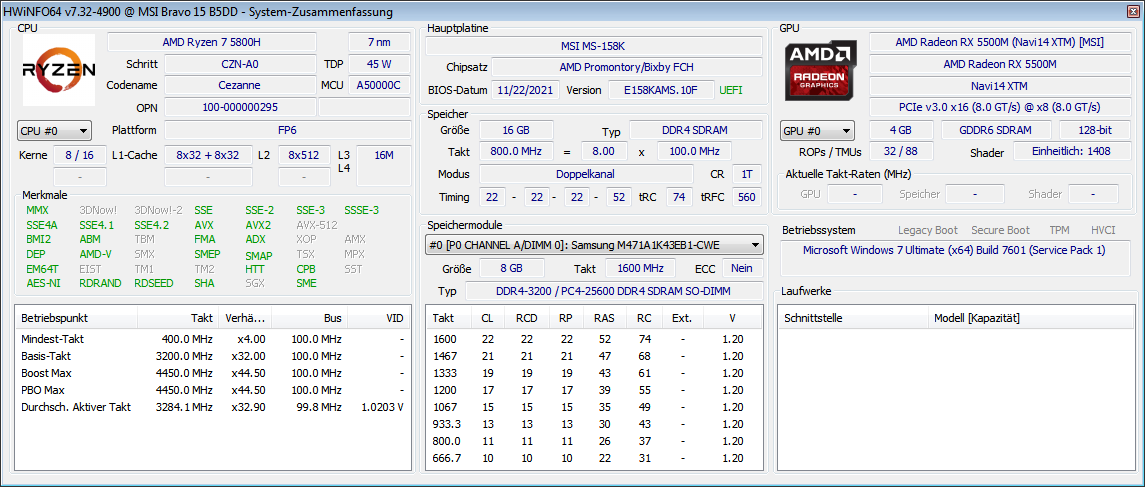This screenshot has width=1145, height=487.
Task: Select the 666.7 timing row
Action: click(594, 457)
